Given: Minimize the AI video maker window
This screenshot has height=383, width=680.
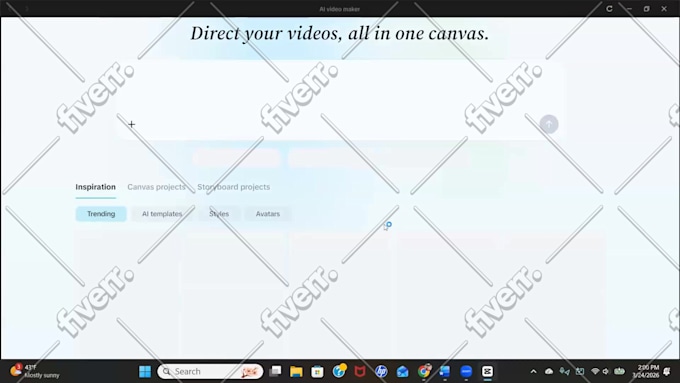Looking at the screenshot, I should pos(629,9).
